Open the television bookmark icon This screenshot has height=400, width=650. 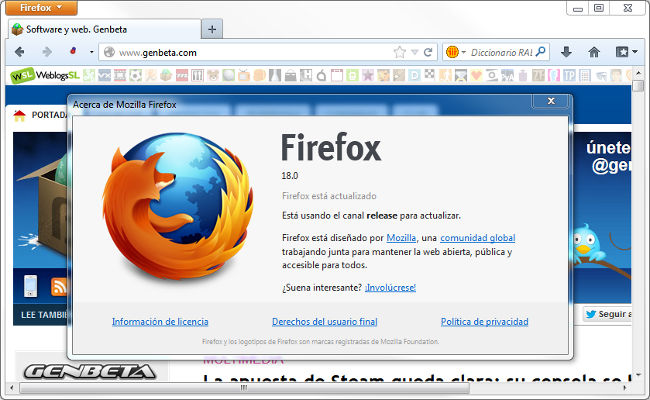click(x=243, y=75)
